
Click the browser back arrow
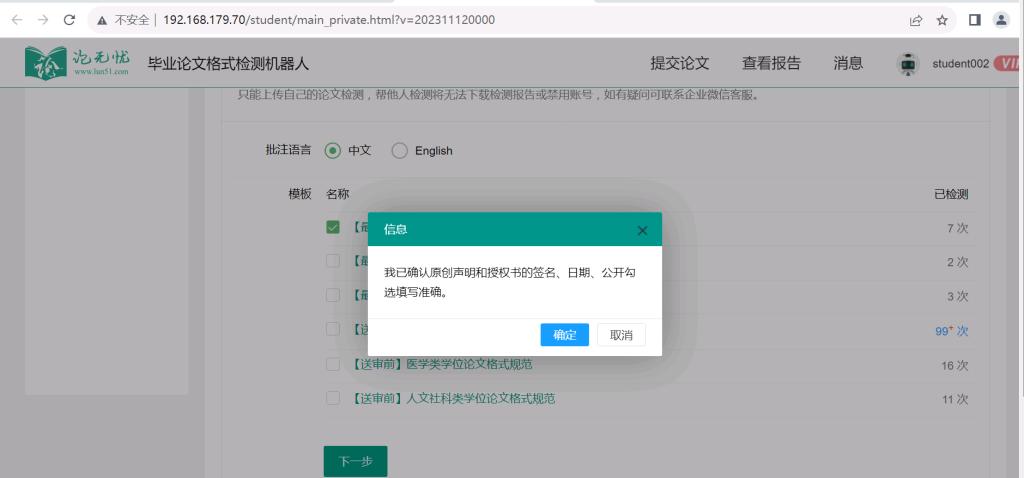(x=17, y=20)
